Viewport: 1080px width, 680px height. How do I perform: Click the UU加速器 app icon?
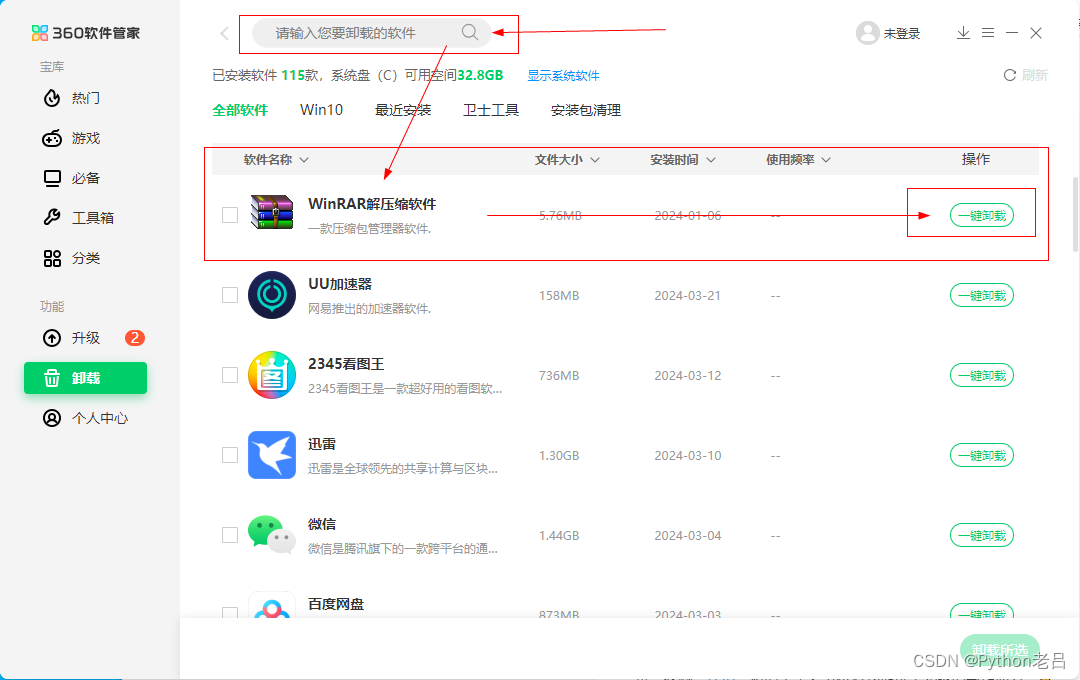272,295
